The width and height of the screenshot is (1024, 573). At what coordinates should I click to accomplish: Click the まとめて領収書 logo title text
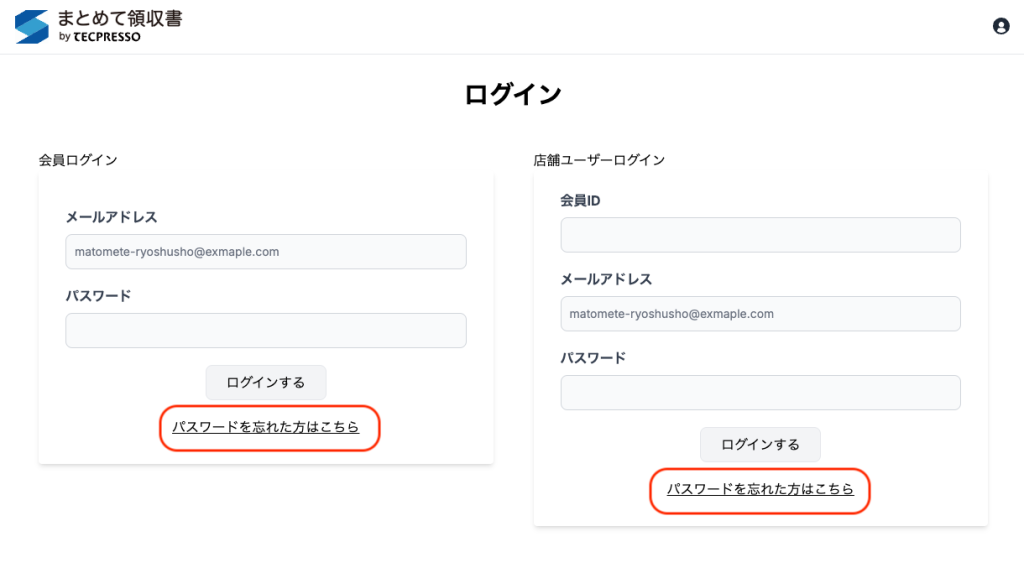coord(121,18)
